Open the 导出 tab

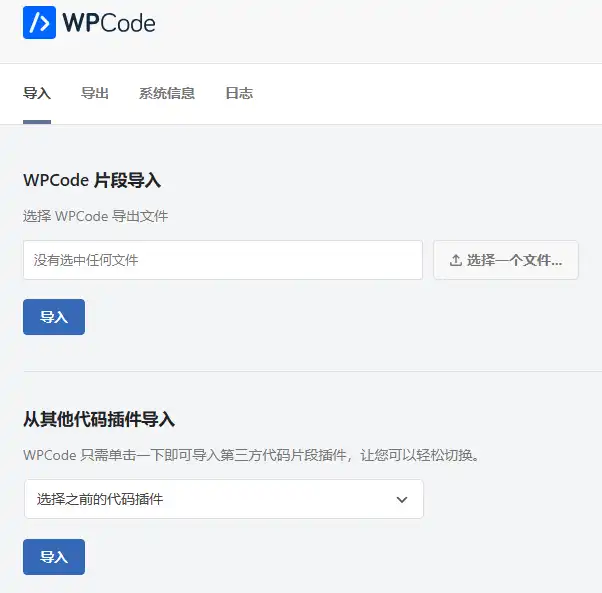coord(95,93)
